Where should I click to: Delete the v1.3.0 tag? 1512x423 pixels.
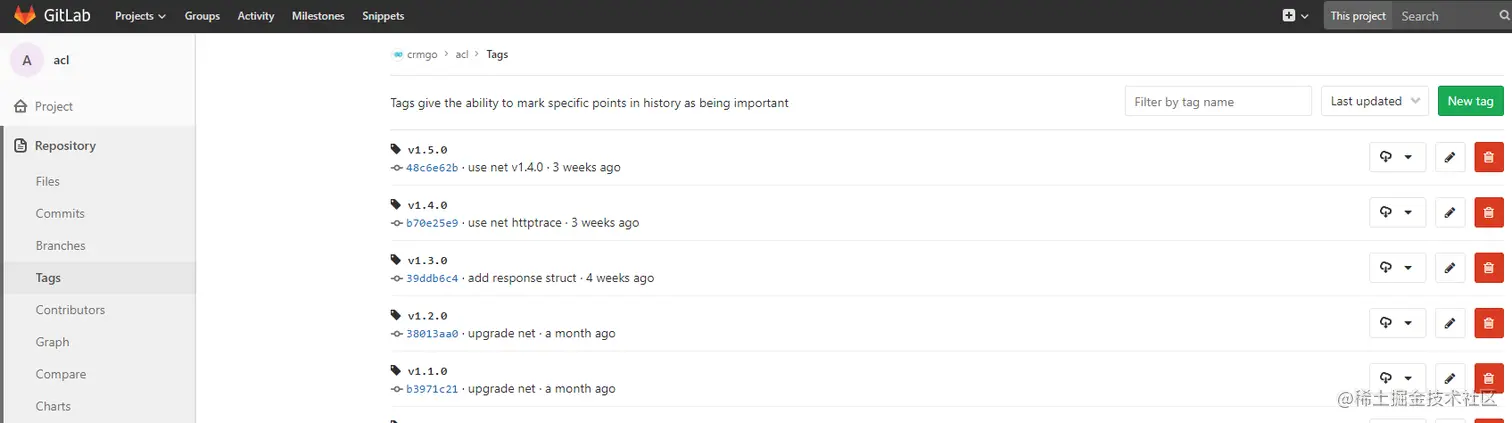pyautogui.click(x=1488, y=268)
